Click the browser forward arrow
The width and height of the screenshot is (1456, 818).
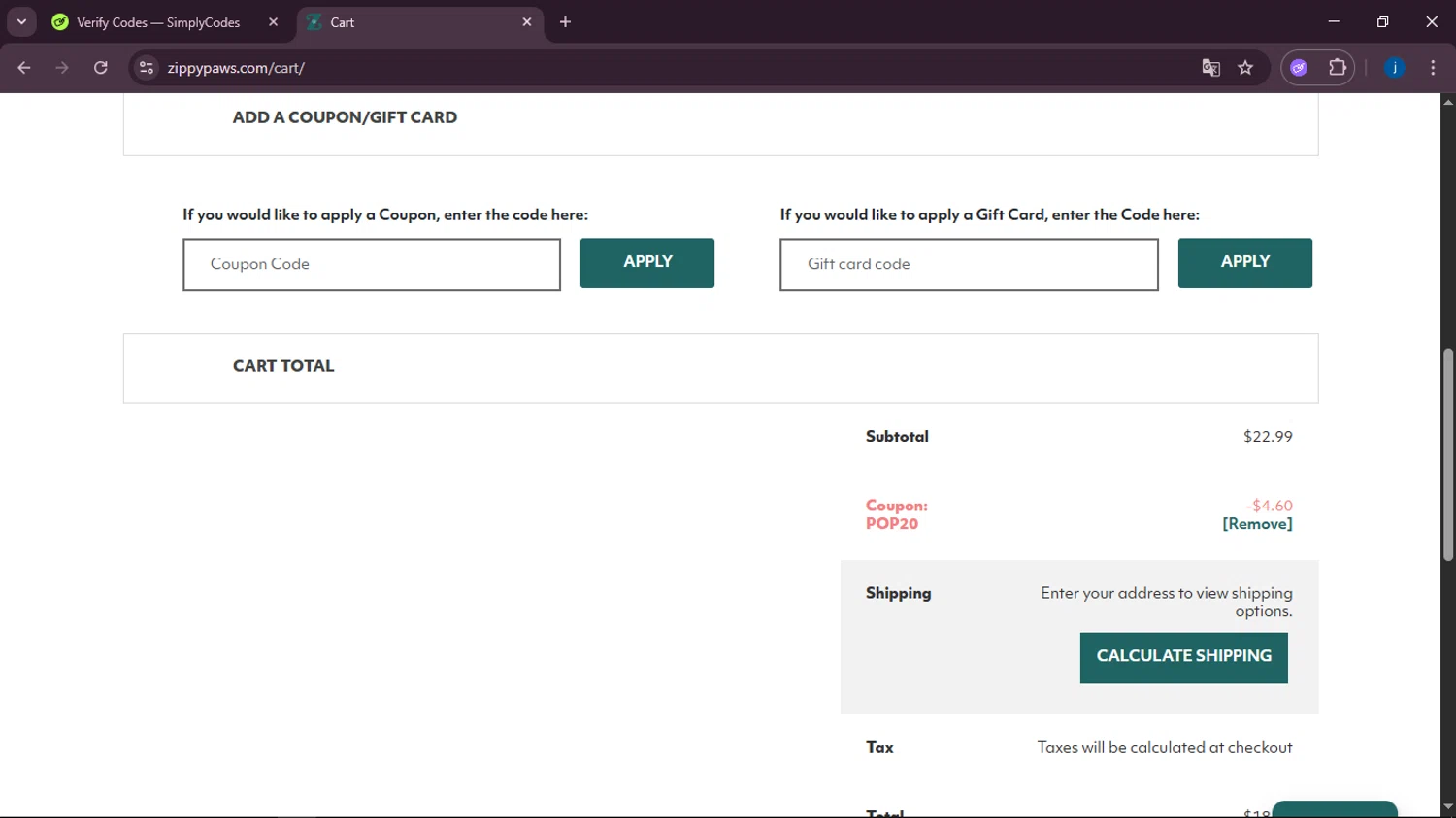62,68
